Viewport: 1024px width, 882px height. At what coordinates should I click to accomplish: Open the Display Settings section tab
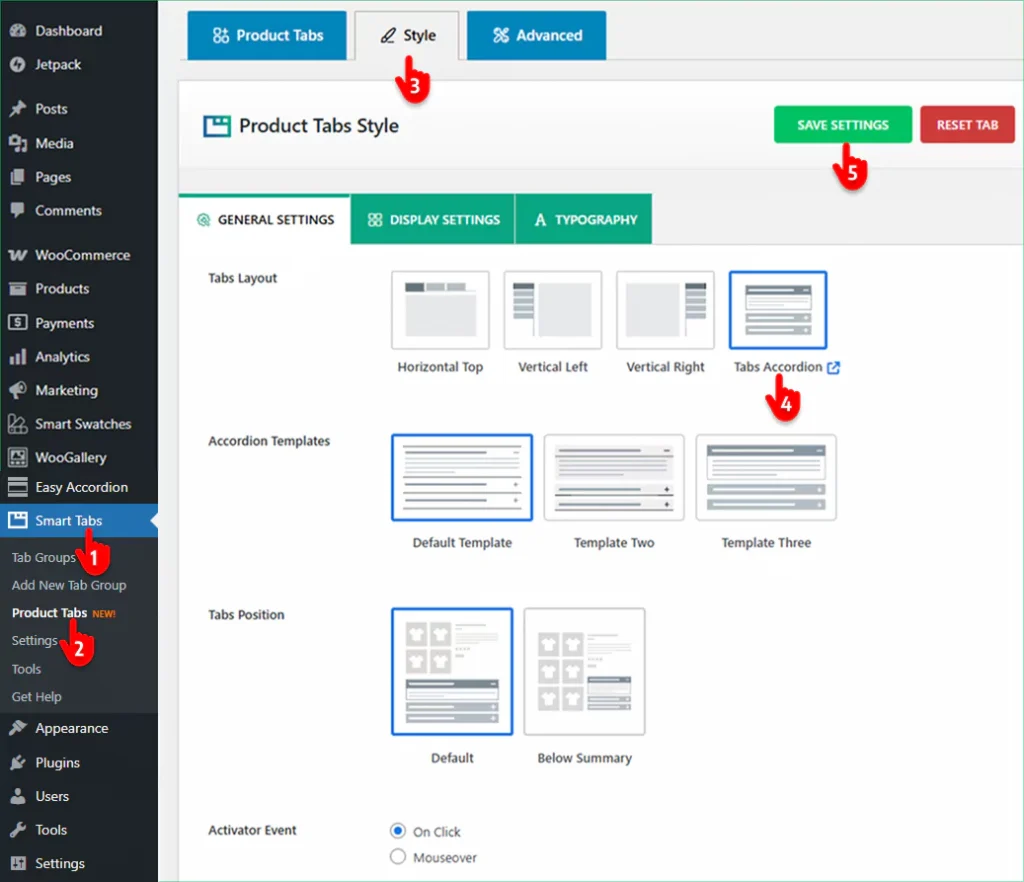433,220
